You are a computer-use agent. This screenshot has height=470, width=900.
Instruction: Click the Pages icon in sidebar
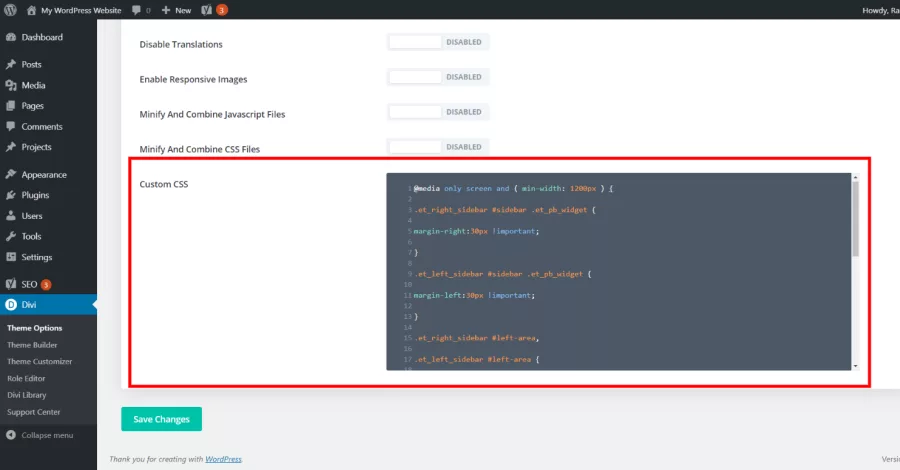[x=11, y=106]
